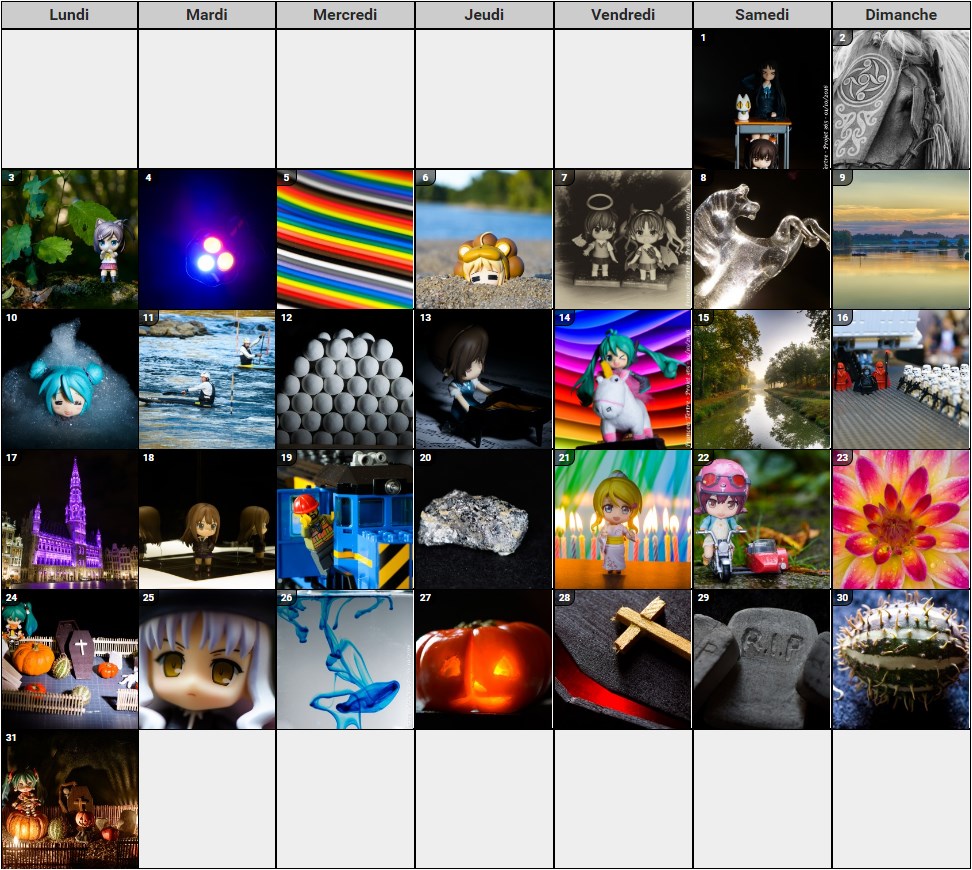Open the day 24 pumpkins and coffin scene

pos(69,660)
